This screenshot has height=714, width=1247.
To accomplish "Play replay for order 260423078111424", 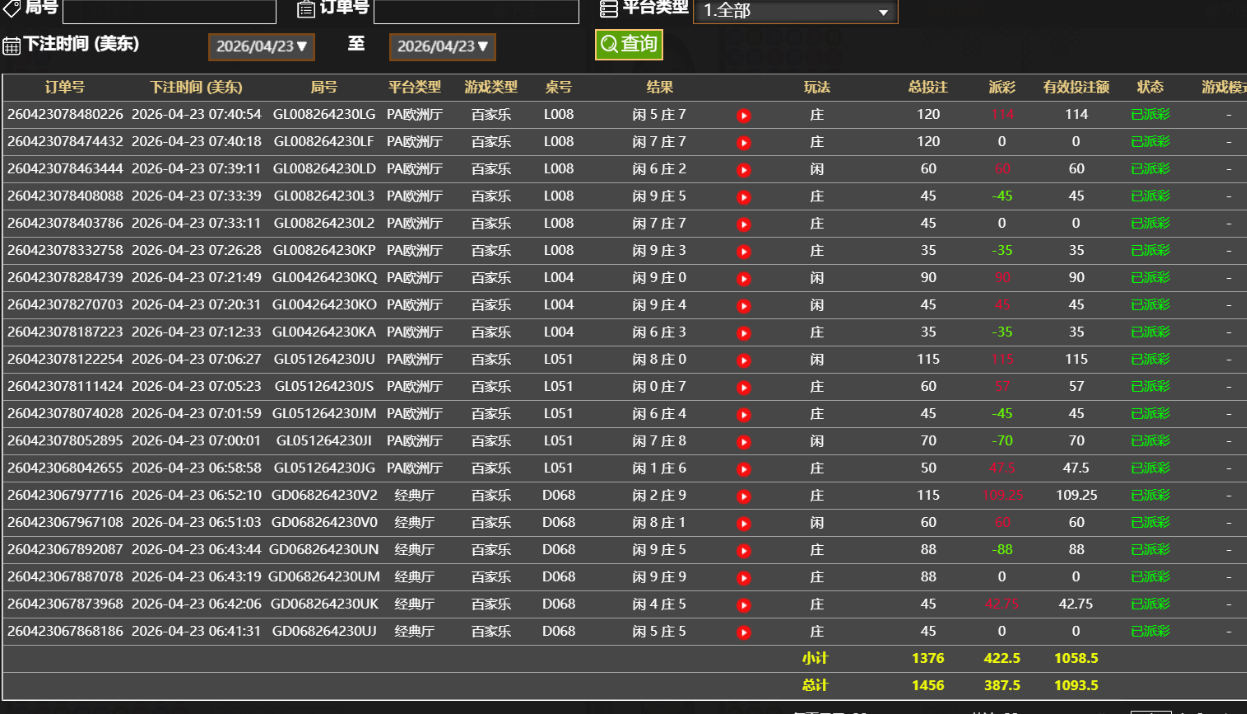I will tap(744, 387).
